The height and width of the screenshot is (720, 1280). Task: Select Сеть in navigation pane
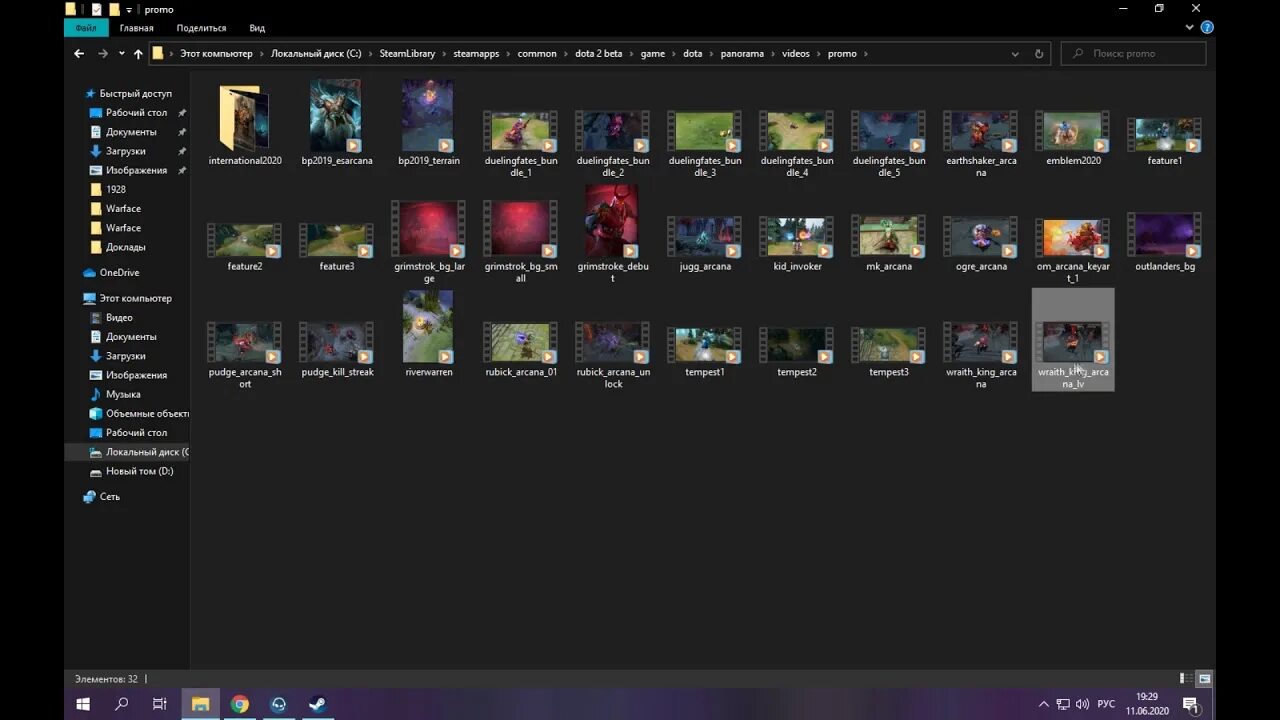[102, 496]
